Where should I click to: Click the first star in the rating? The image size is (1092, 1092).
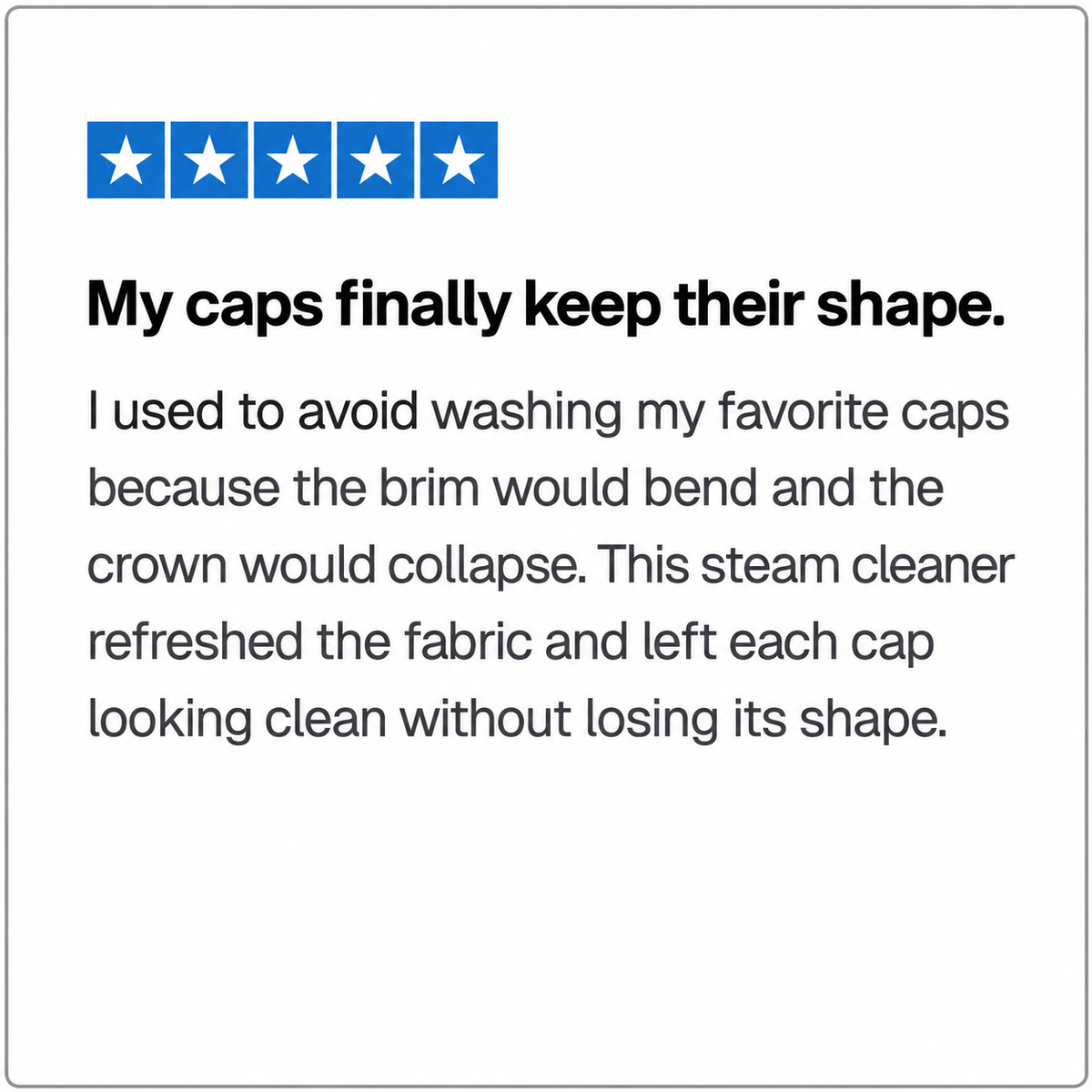[126, 159]
